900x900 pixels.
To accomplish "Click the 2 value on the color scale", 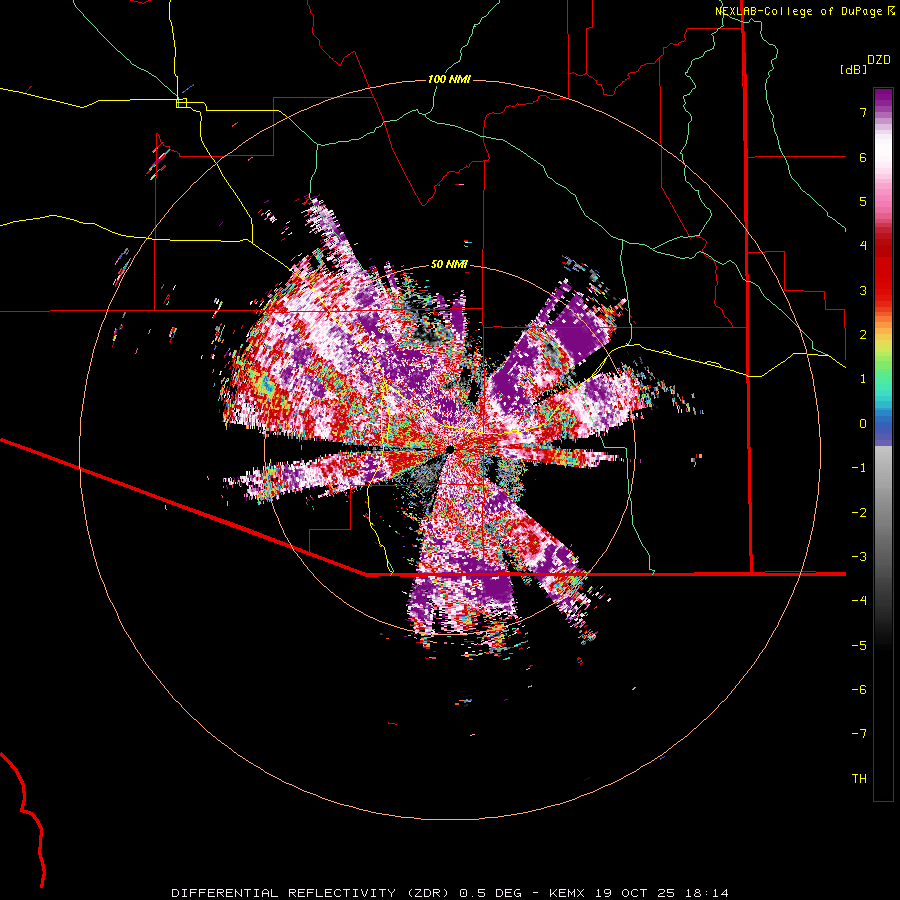I will [x=863, y=334].
